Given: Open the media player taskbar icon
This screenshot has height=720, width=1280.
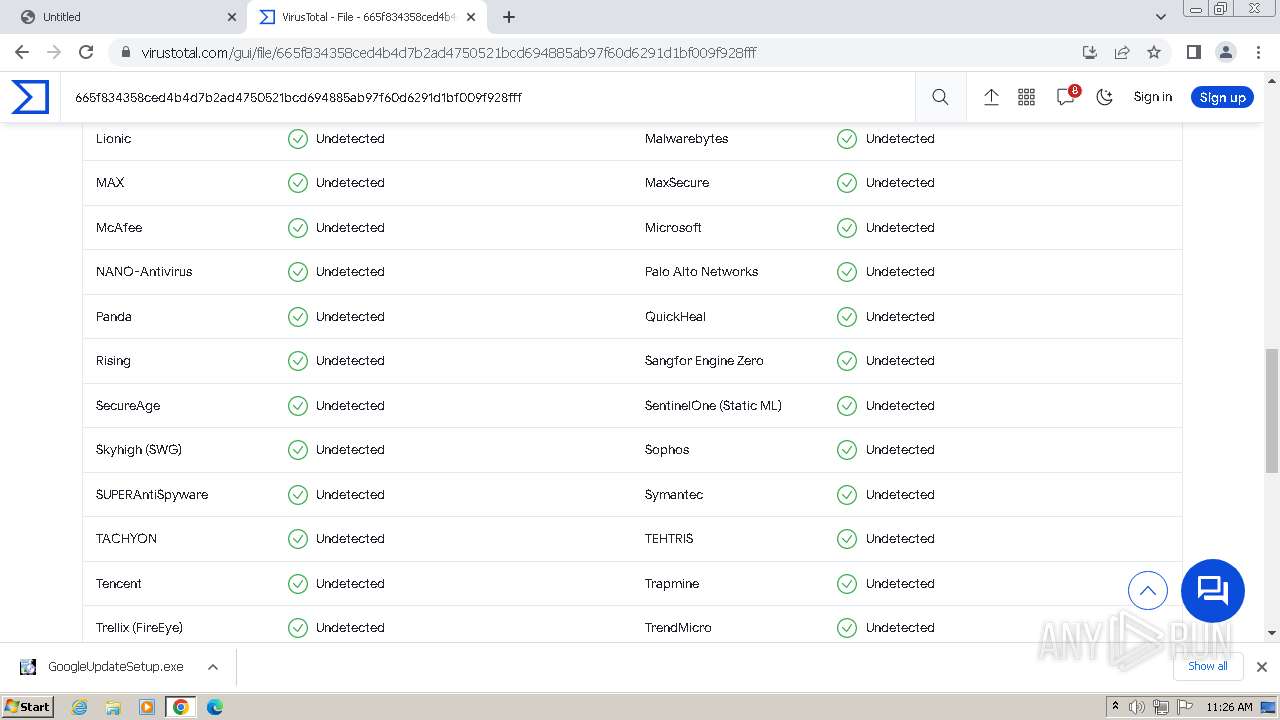Looking at the screenshot, I should pos(147,707).
